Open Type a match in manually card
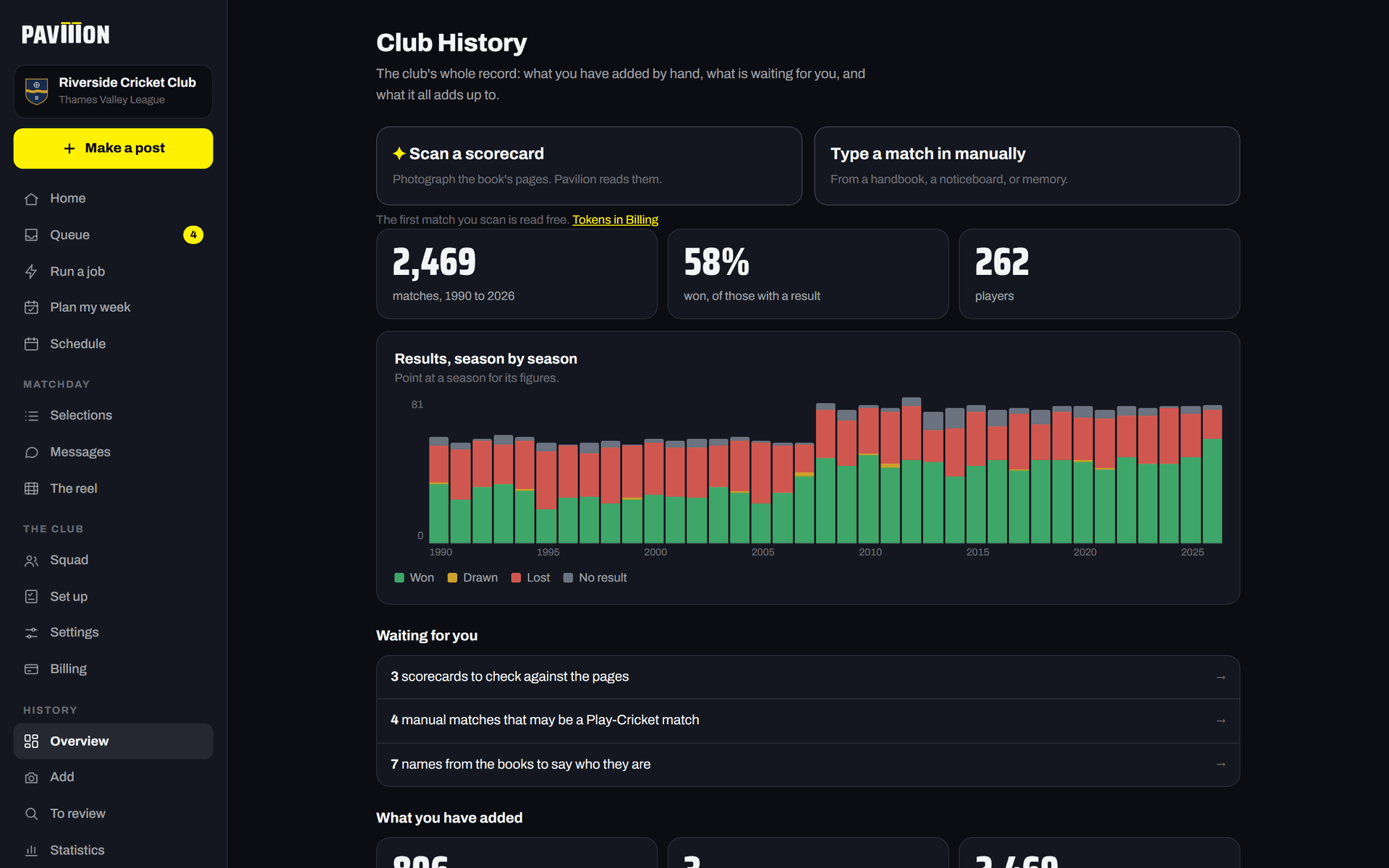Image resolution: width=1389 pixels, height=868 pixels. pyautogui.click(x=1027, y=166)
